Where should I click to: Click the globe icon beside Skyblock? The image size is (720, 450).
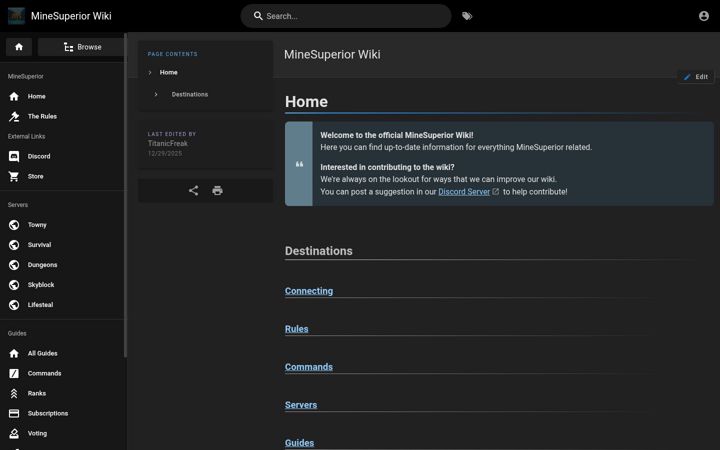pyautogui.click(x=14, y=285)
